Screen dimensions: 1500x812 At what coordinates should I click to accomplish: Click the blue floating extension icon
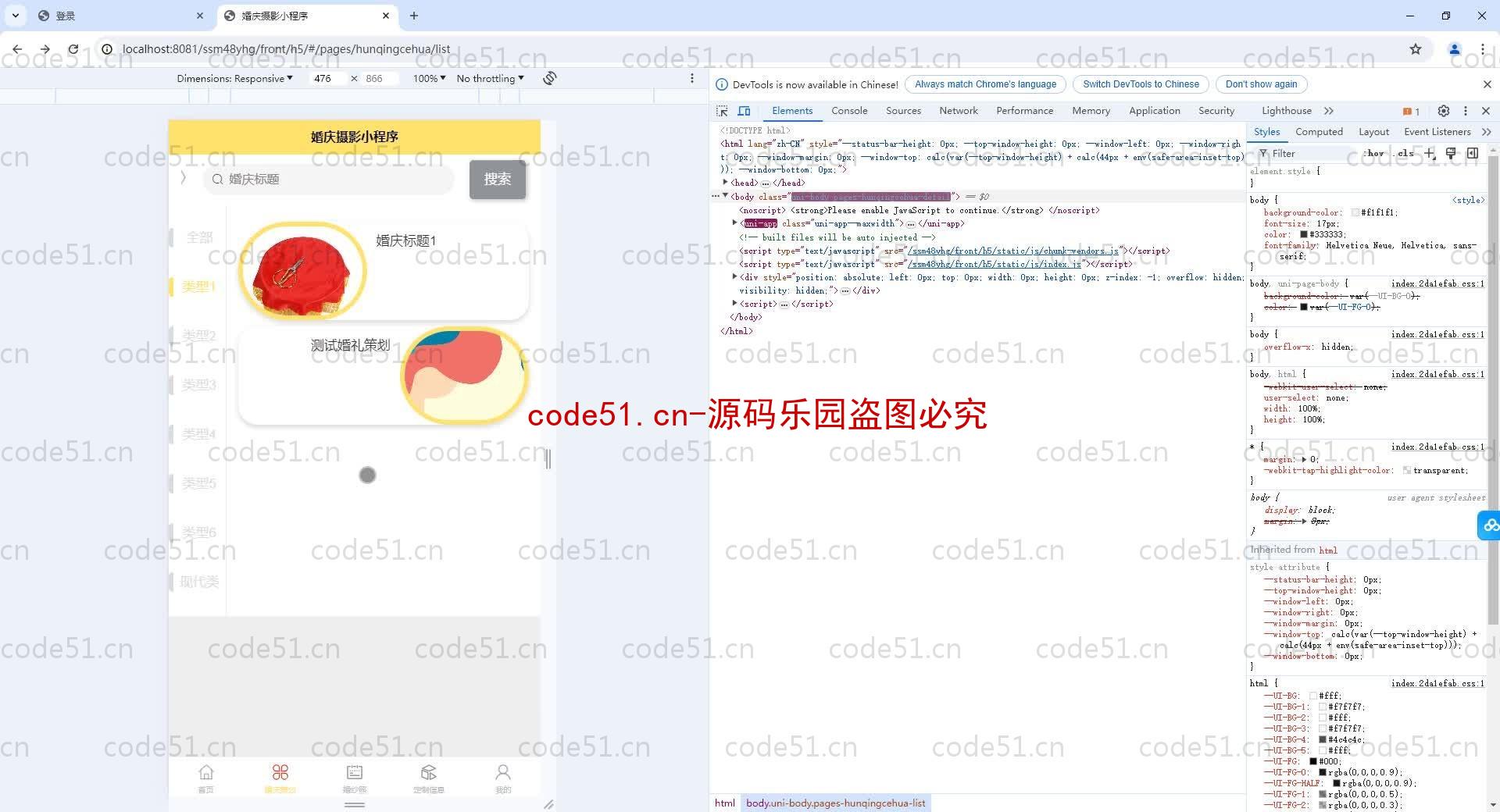[x=1490, y=525]
